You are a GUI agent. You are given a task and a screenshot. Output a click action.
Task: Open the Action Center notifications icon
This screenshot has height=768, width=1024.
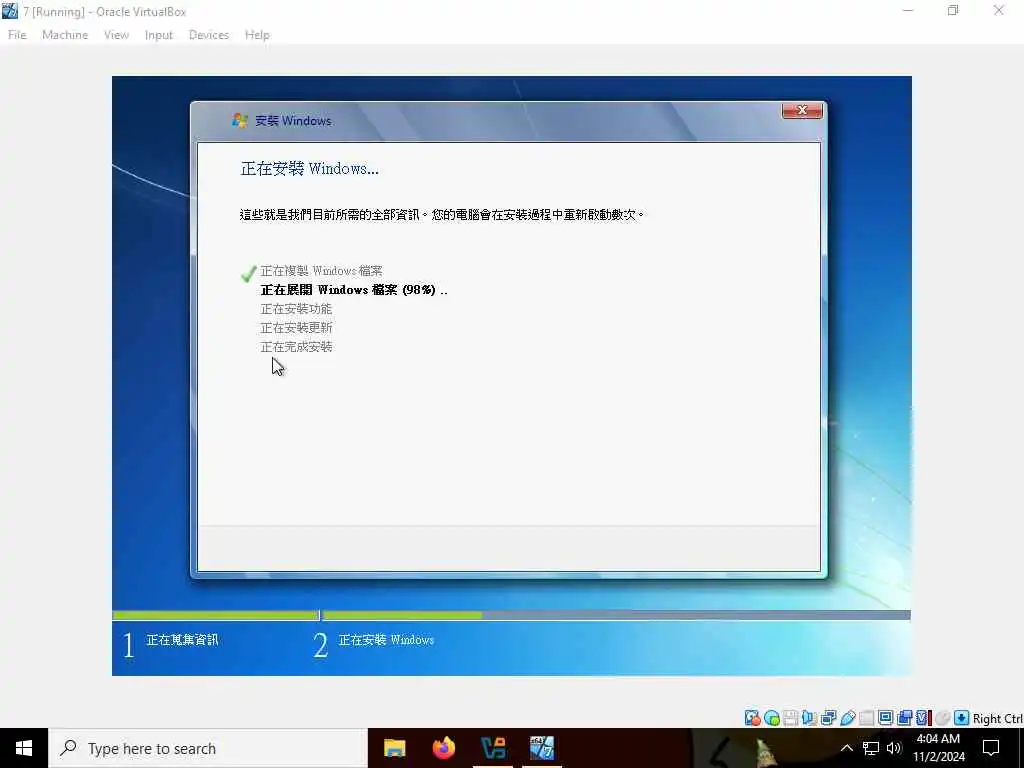[991, 748]
